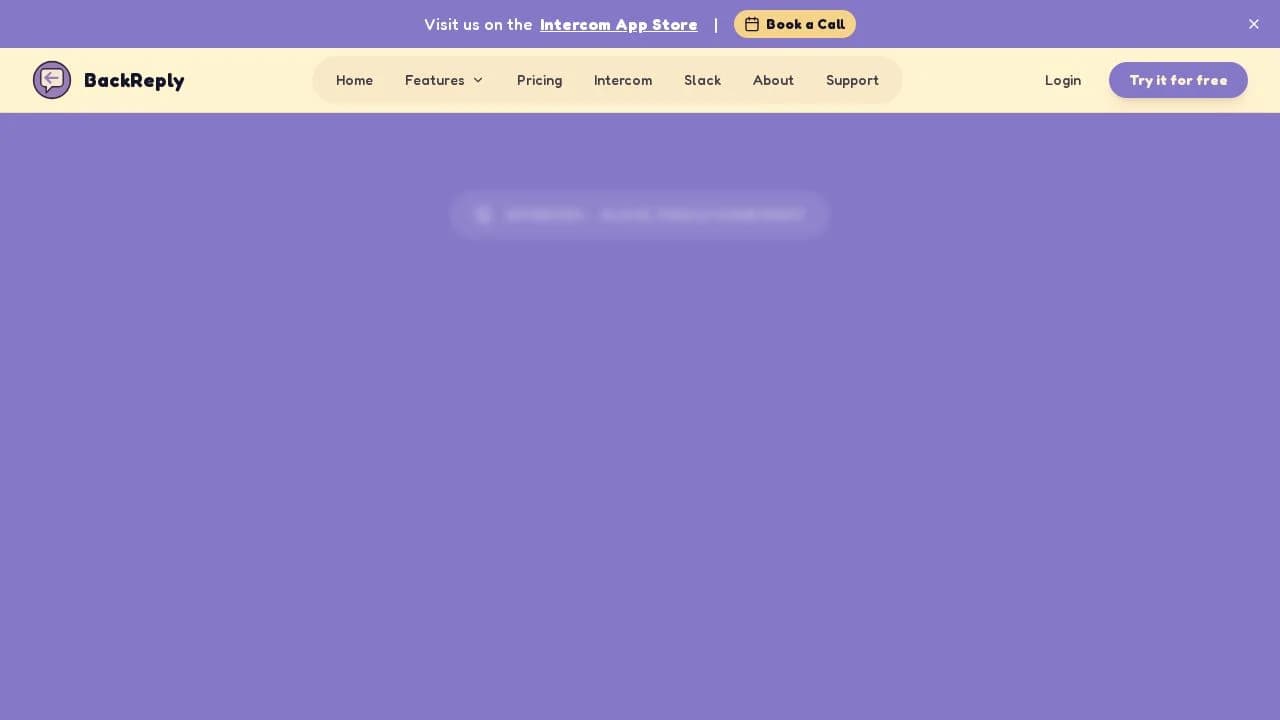Click the calendar glyph left of Book a Call text
The height and width of the screenshot is (720, 1280).
pos(753,24)
